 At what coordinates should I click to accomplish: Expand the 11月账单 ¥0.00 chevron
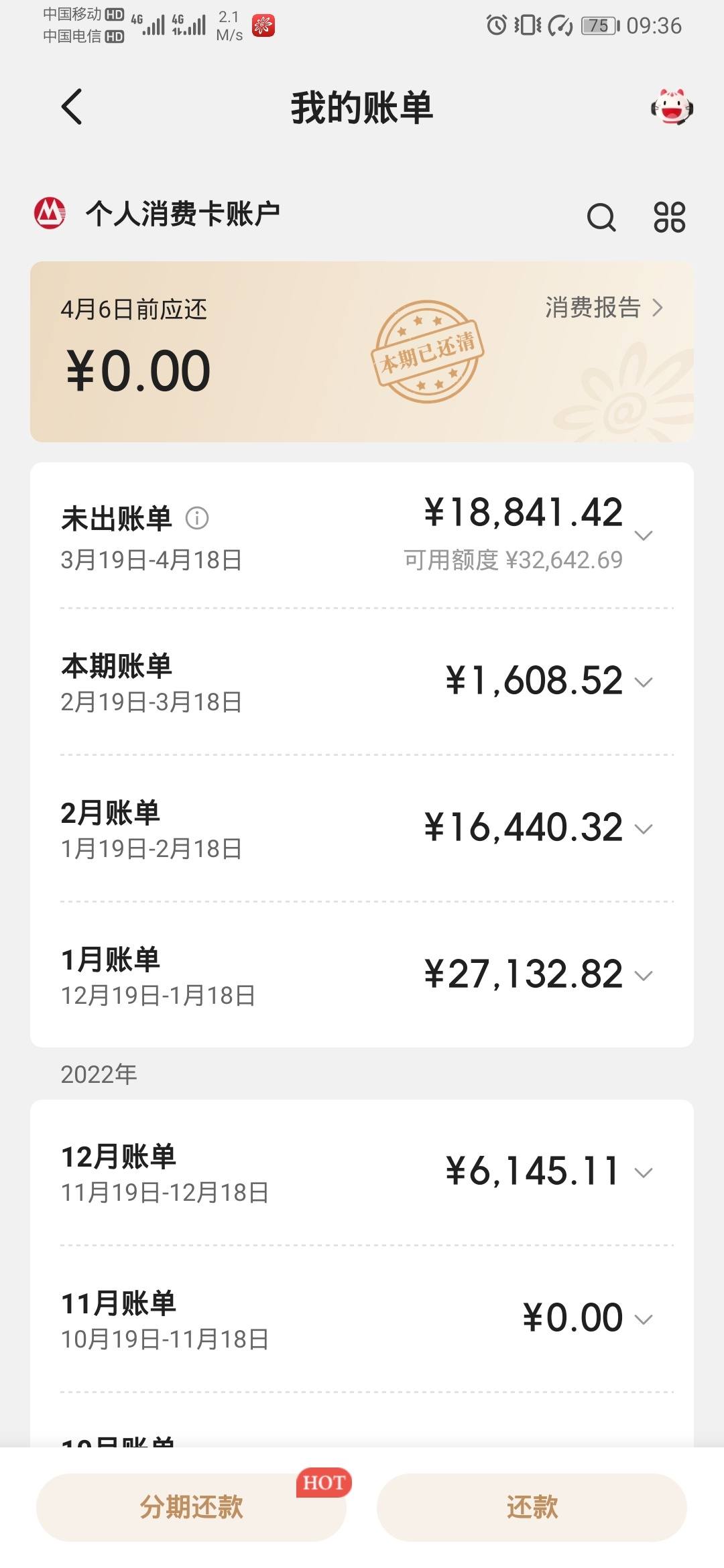click(x=644, y=1319)
